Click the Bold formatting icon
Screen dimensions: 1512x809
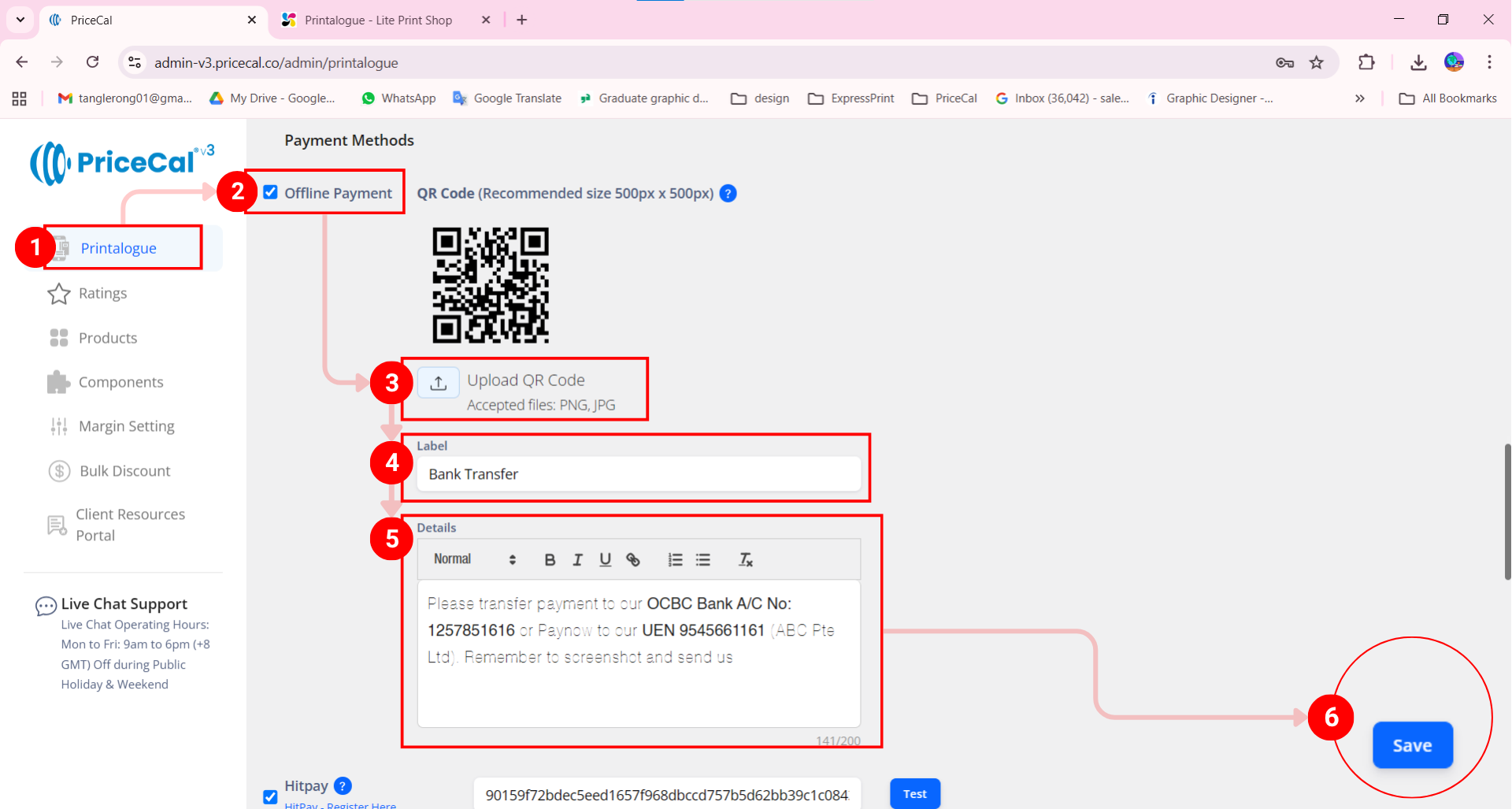(x=550, y=560)
